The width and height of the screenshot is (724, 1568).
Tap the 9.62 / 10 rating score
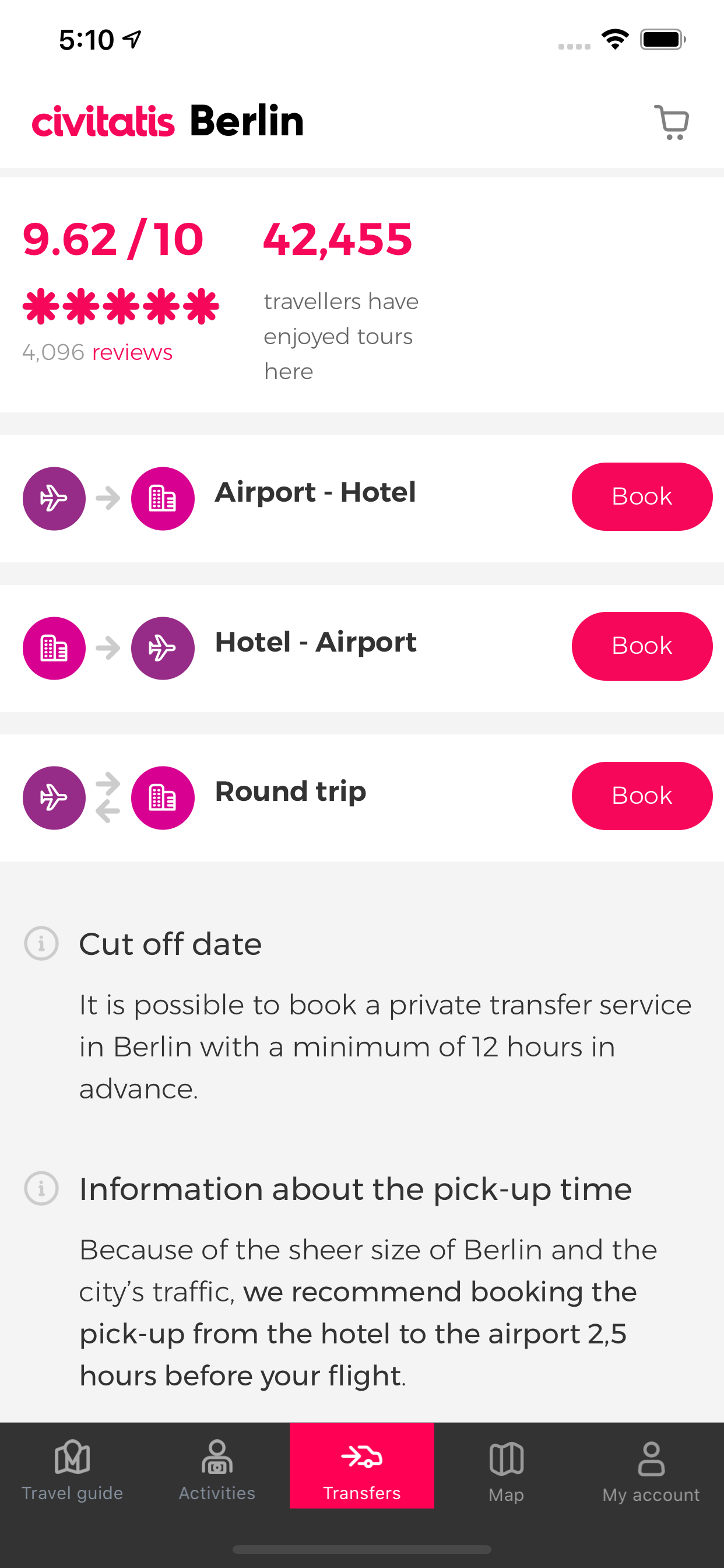click(x=113, y=239)
